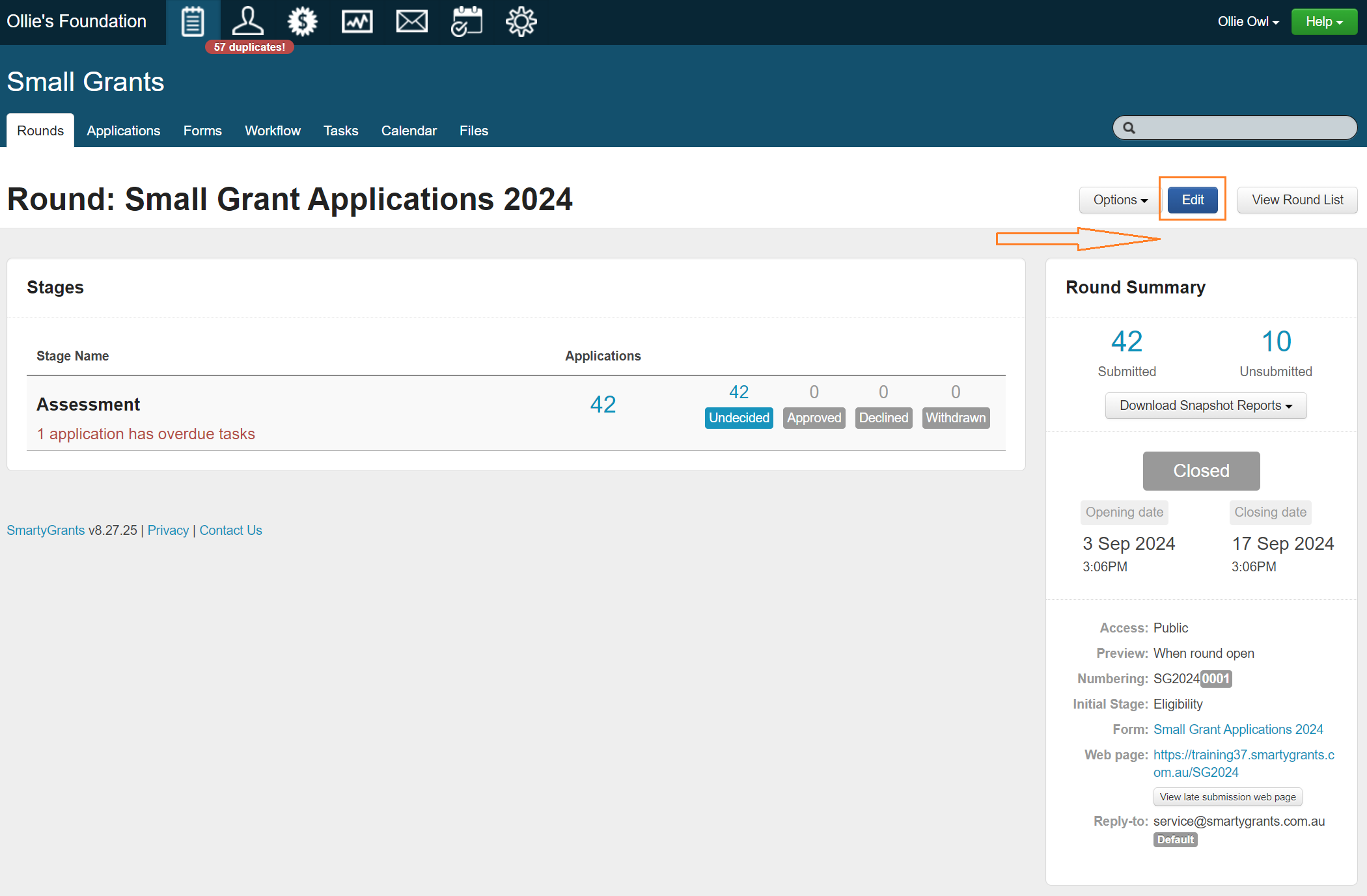Screen dimensions: 1367x896
Task: Open Download Snapshot Reports dropdown
Action: click(1206, 405)
